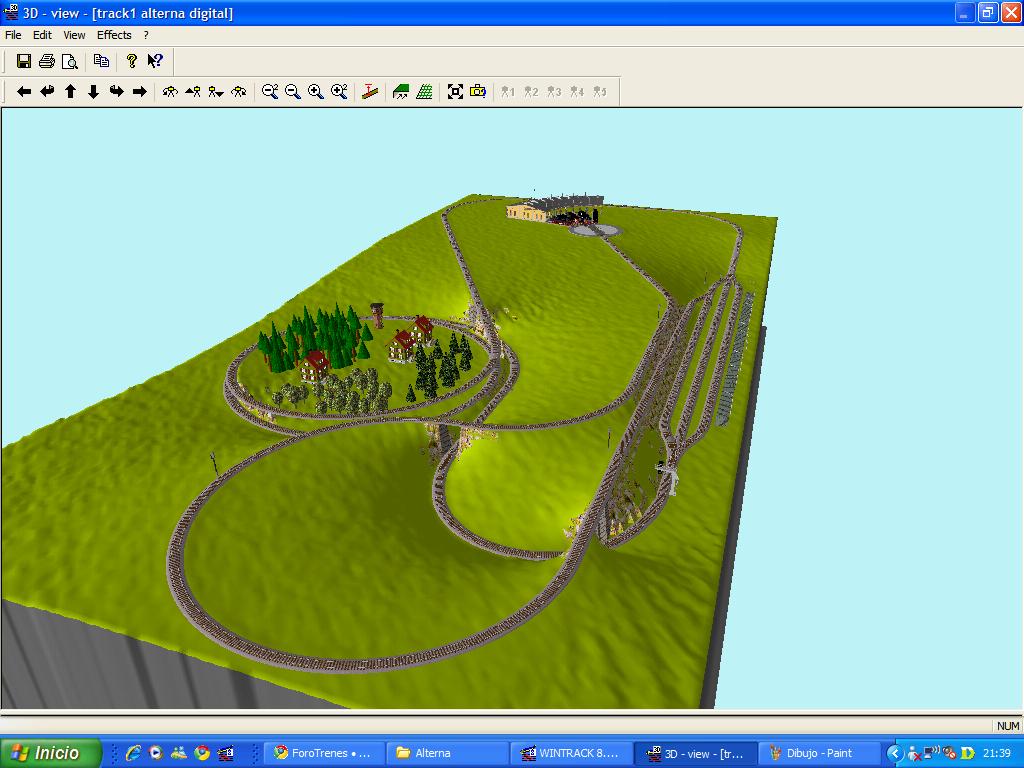
Task: Rotate the view using the curved left arrow
Action: pyautogui.click(x=47, y=91)
